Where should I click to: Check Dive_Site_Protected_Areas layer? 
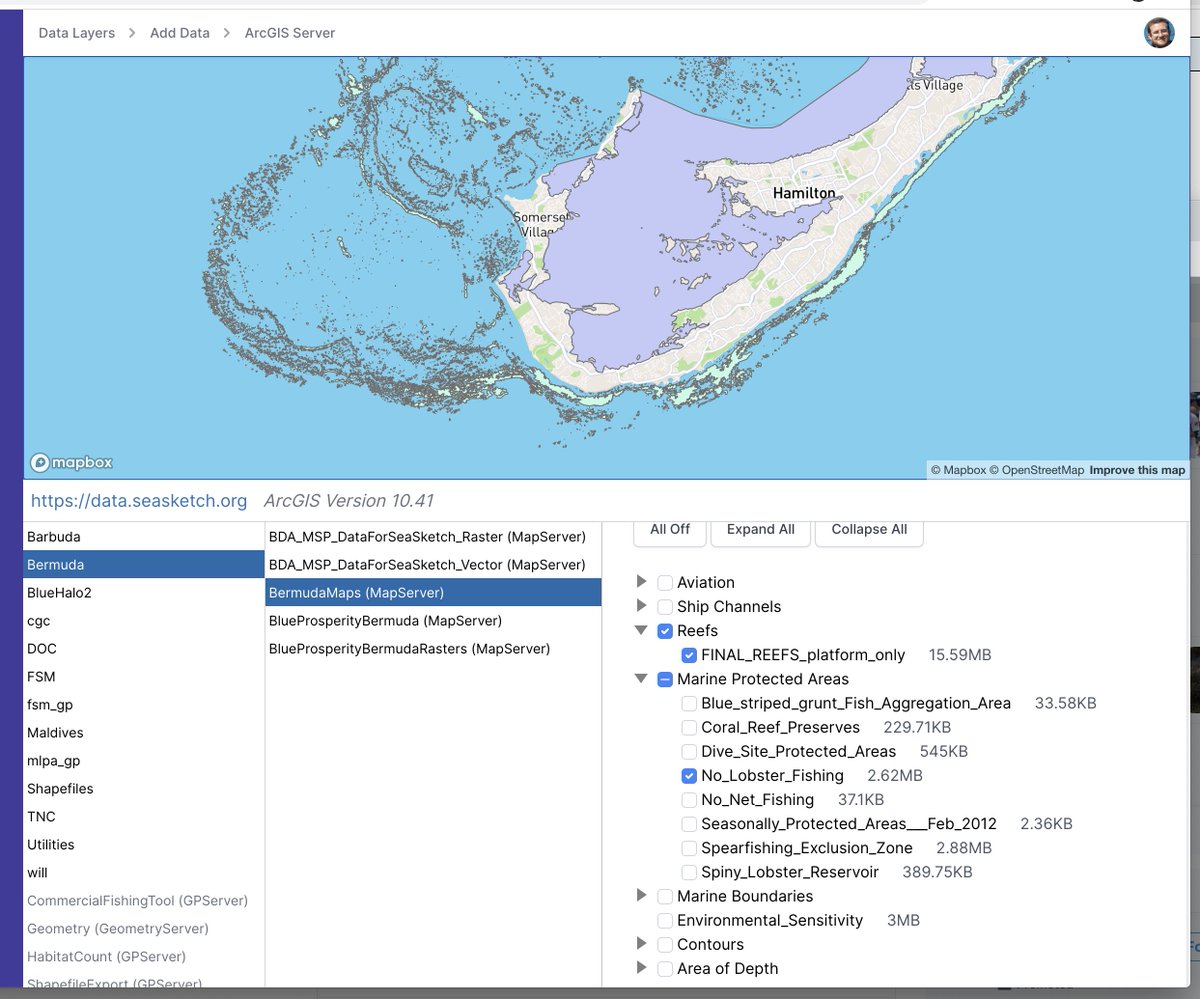click(689, 751)
